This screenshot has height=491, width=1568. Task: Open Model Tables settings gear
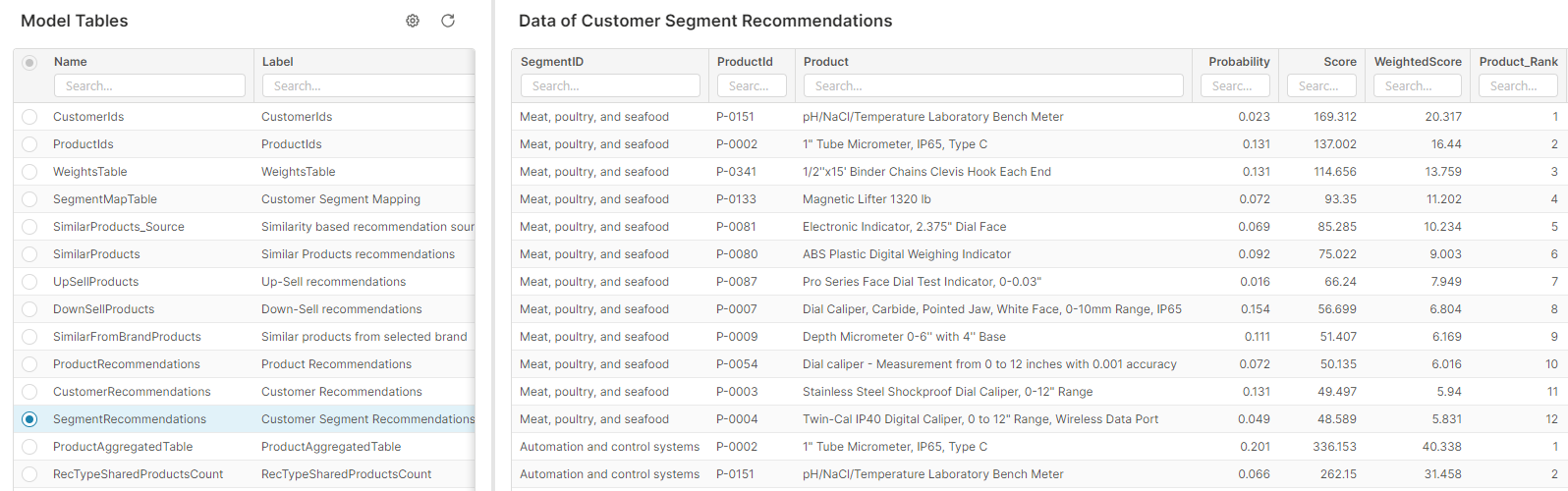(x=413, y=21)
